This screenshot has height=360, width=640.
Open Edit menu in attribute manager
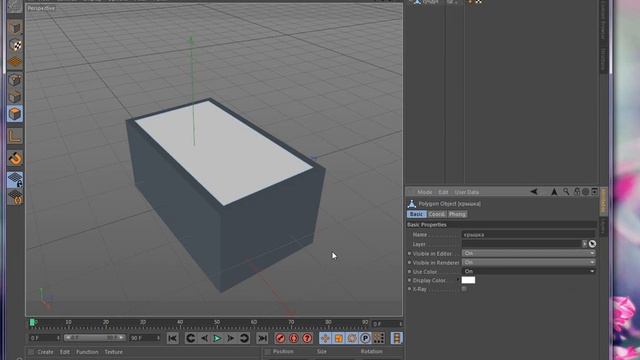pos(443,192)
